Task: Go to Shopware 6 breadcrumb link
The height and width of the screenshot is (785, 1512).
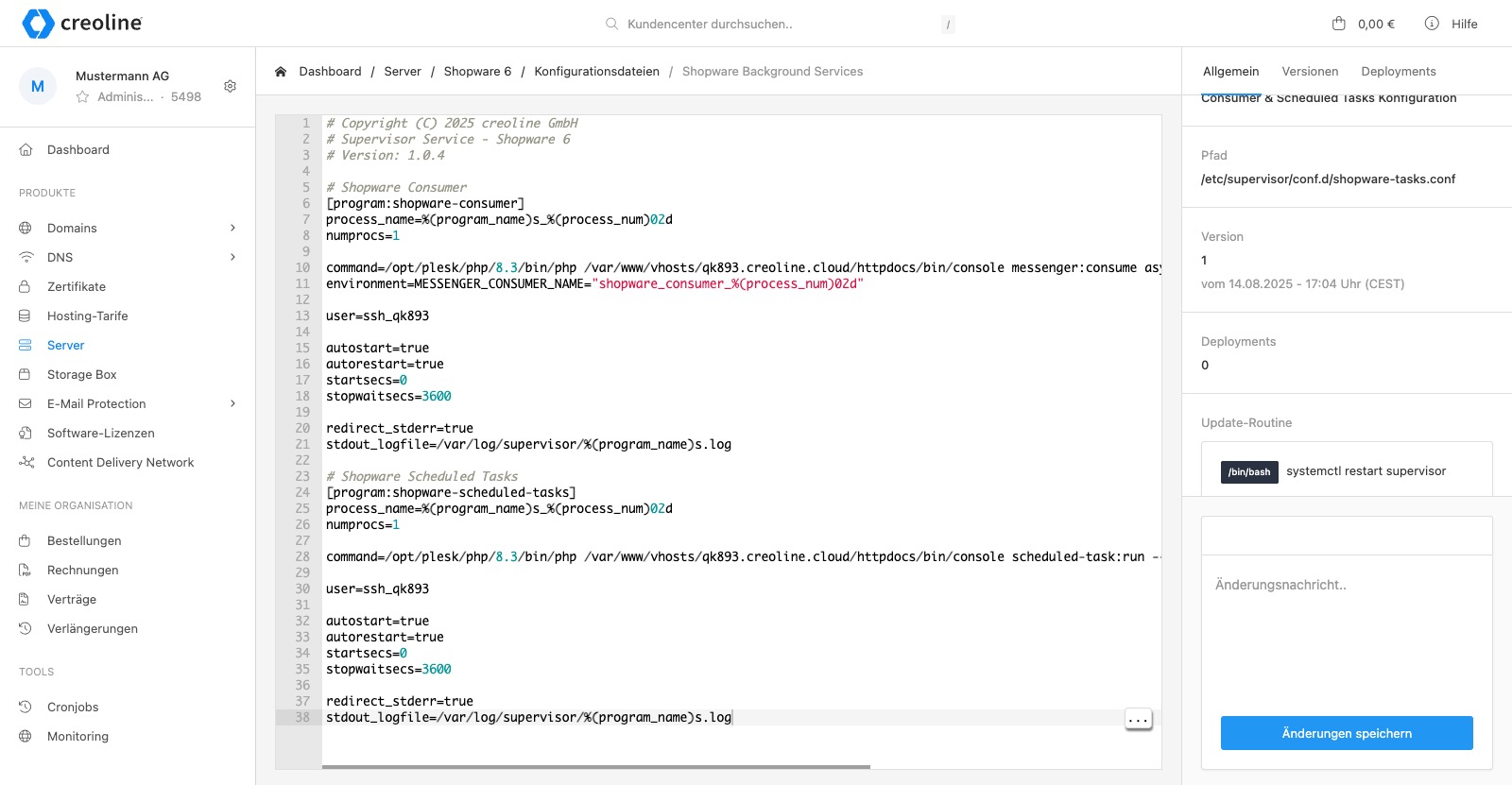Action: (x=477, y=72)
